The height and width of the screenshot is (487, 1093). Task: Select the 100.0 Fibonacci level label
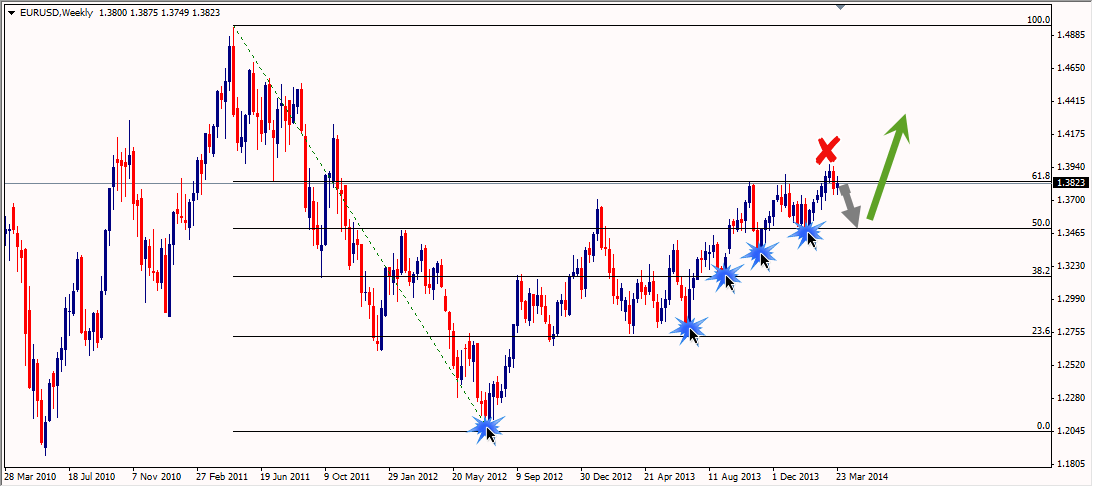tap(1039, 20)
